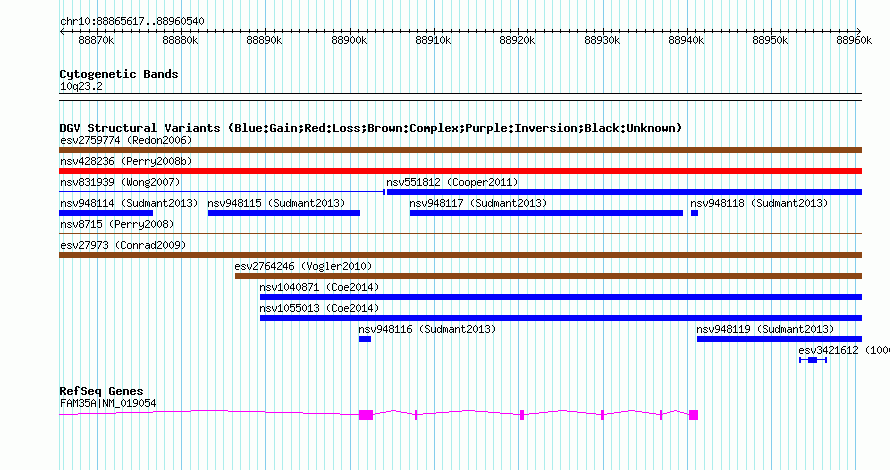Viewport: 890px width, 470px height.
Task: Click the 88900k ruler tick label
Action: tap(349, 40)
